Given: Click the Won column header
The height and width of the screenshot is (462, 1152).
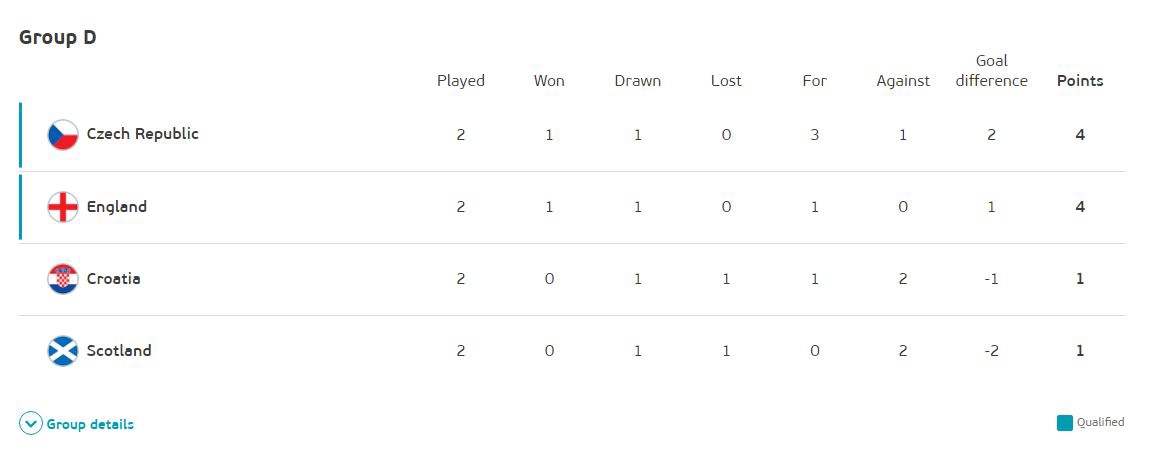Looking at the screenshot, I should [x=549, y=81].
